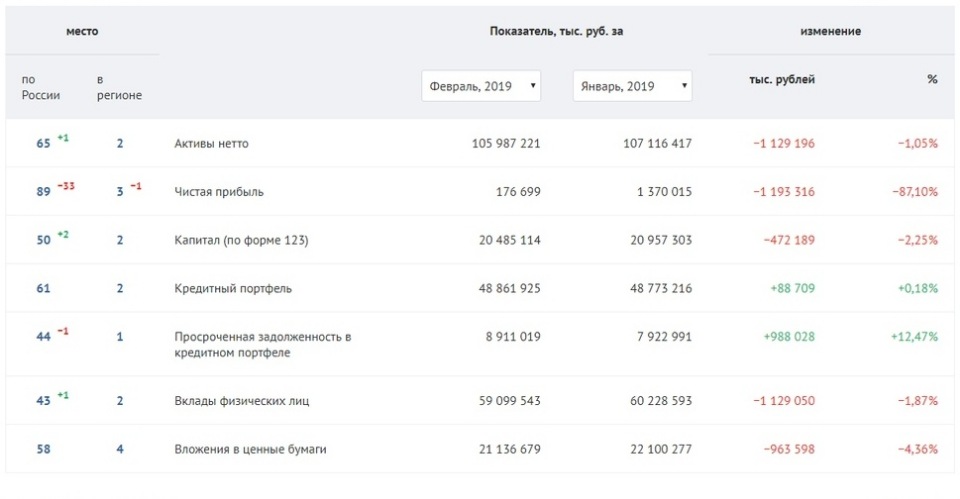Click the тыс. рублей column header

click(x=781, y=80)
